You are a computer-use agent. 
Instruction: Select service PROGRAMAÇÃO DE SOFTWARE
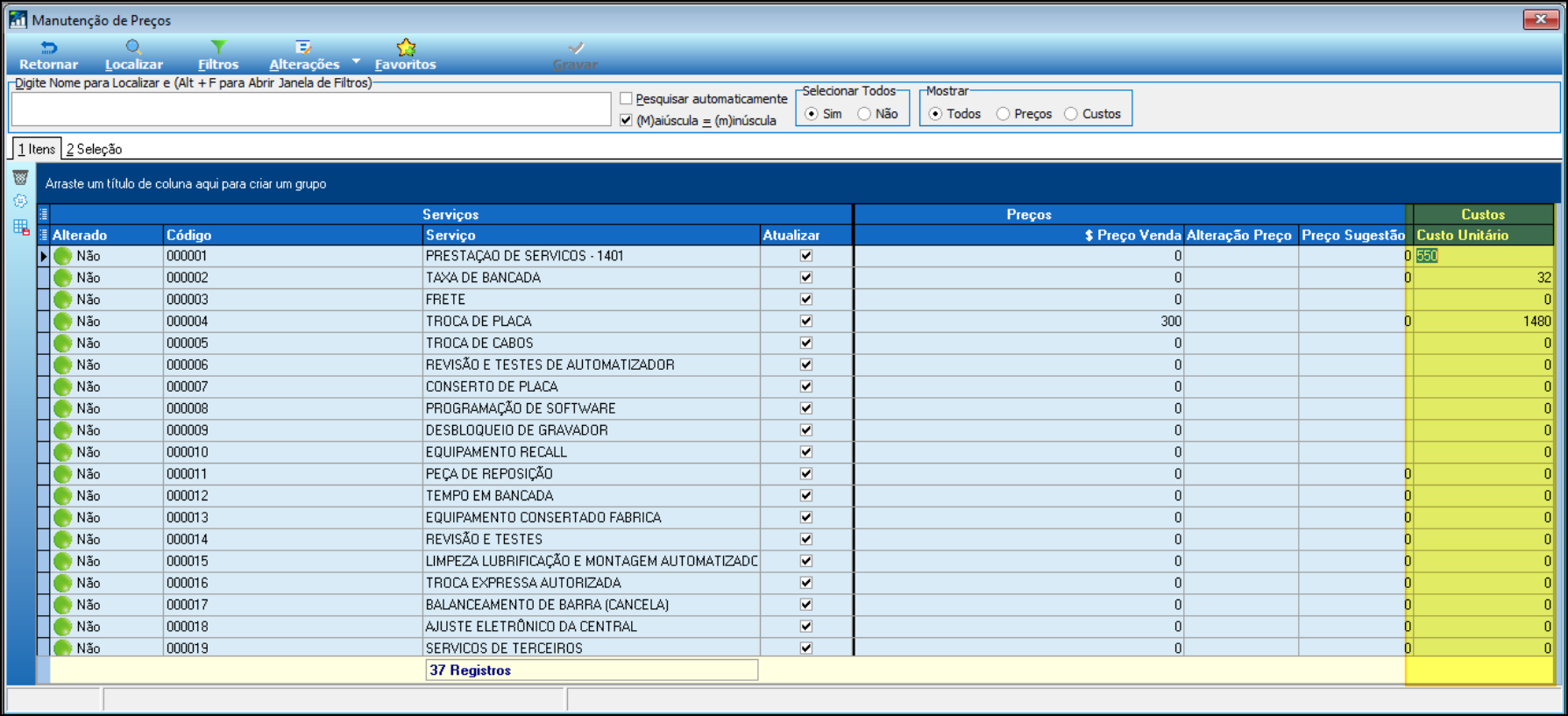(x=592, y=408)
